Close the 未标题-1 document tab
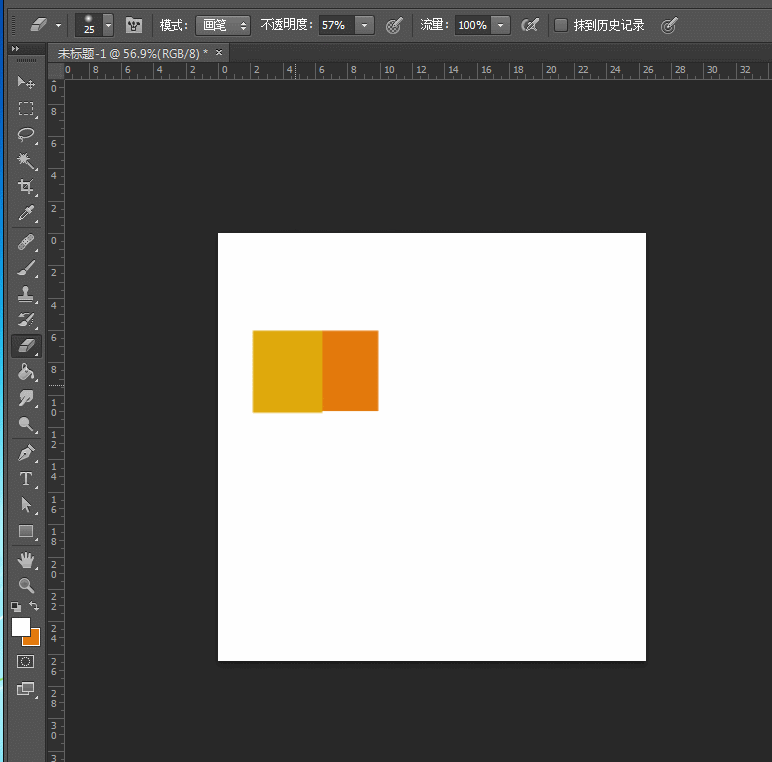The height and width of the screenshot is (762, 772). pyautogui.click(x=219, y=53)
